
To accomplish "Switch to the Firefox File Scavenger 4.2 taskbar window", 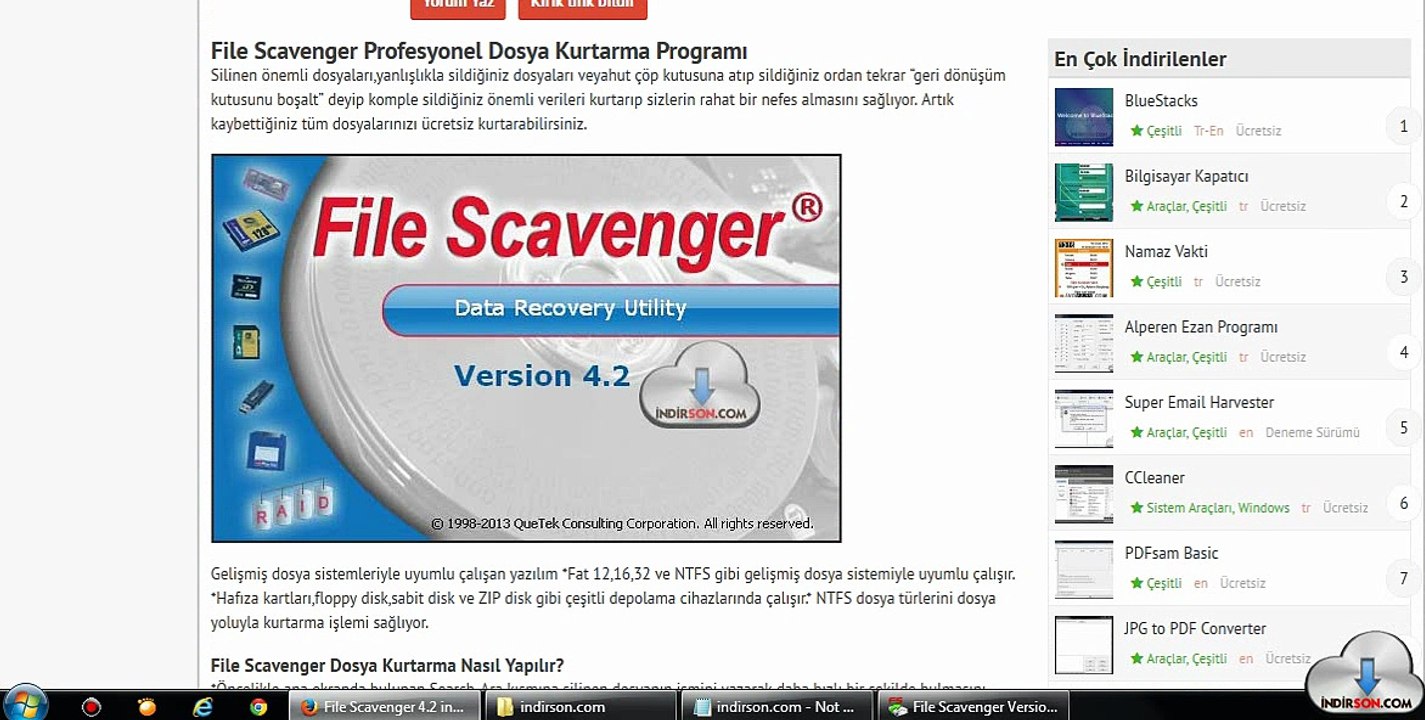I will point(384,707).
